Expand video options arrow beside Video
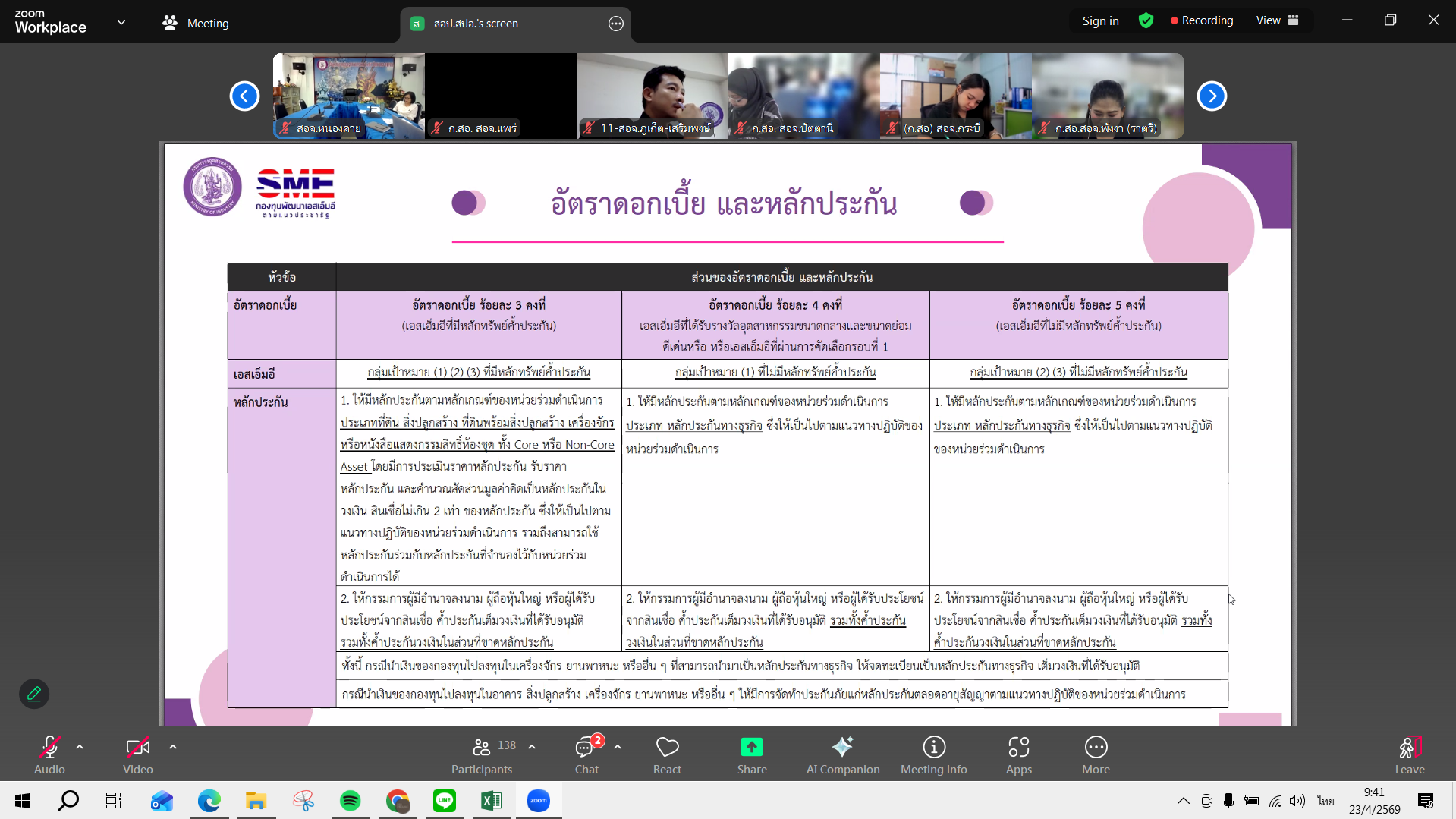Viewport: 1456px width, 819px height. click(173, 747)
